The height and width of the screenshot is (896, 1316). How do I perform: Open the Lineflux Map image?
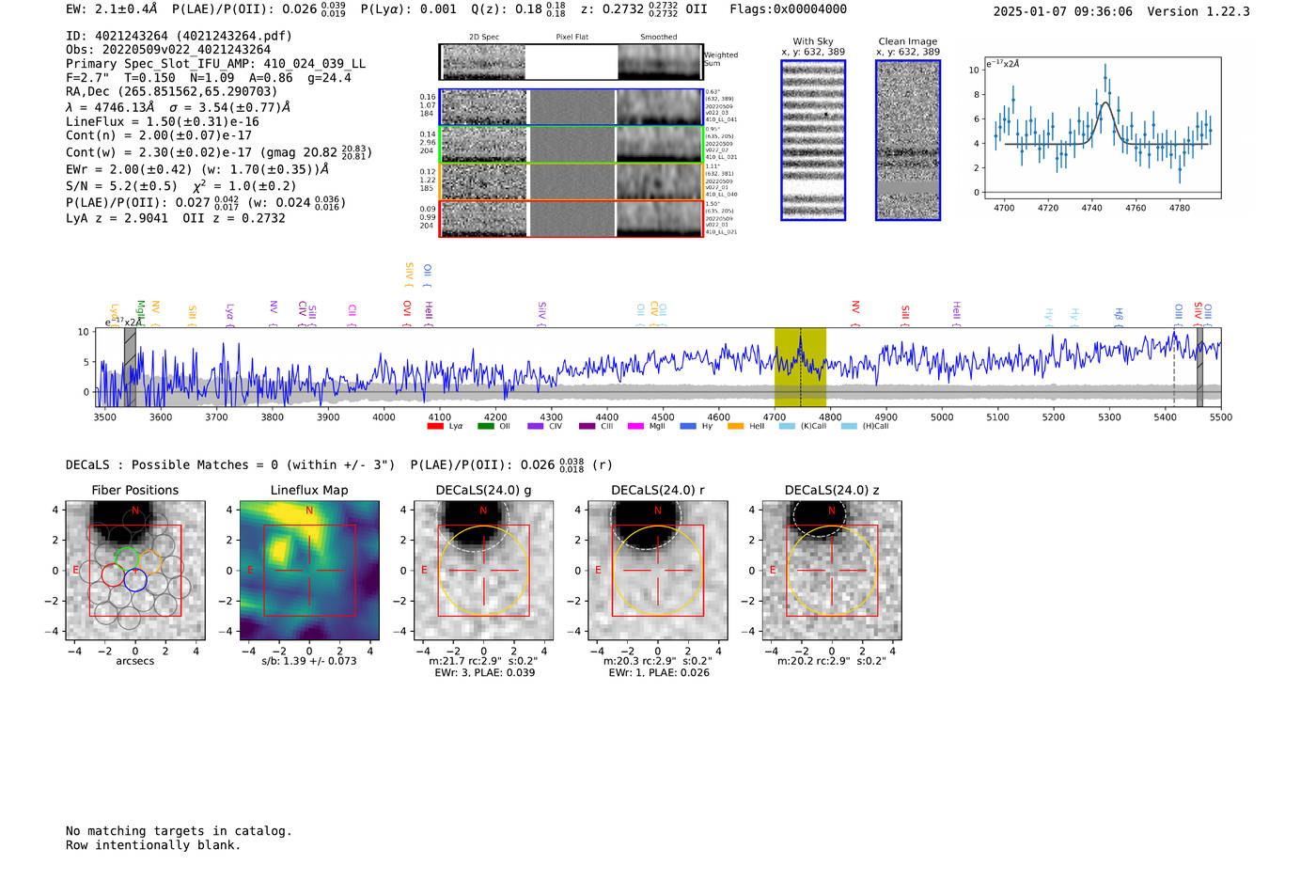[309, 570]
